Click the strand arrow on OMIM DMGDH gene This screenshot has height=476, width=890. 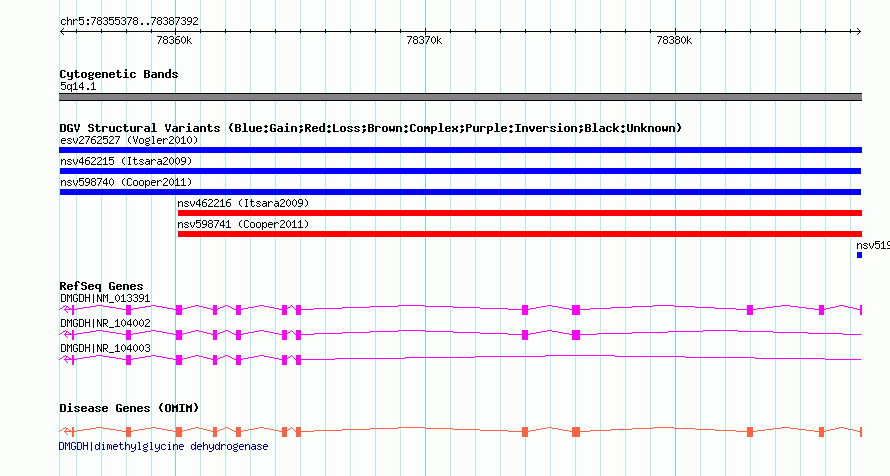tap(67, 432)
